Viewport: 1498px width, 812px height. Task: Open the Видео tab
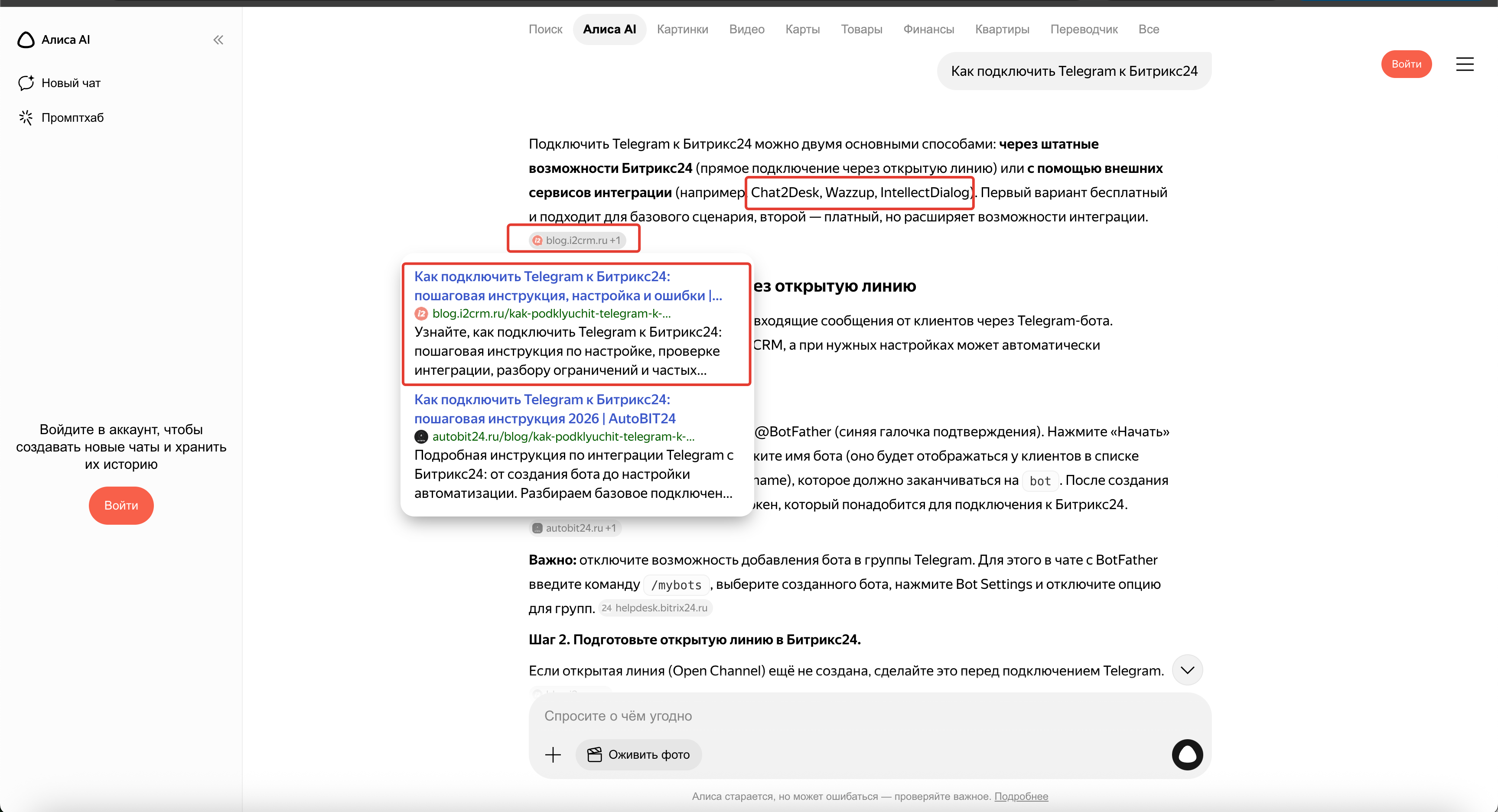(x=747, y=29)
